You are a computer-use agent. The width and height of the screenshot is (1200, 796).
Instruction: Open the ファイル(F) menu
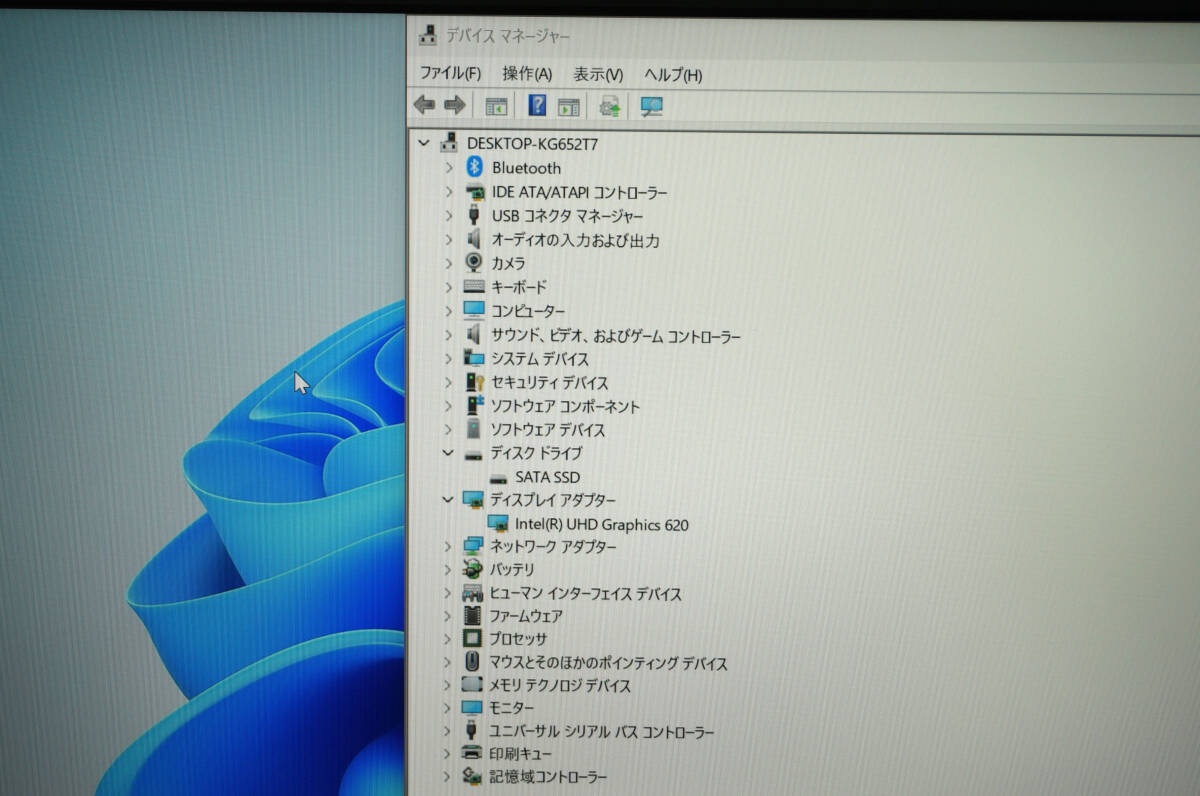(450, 74)
